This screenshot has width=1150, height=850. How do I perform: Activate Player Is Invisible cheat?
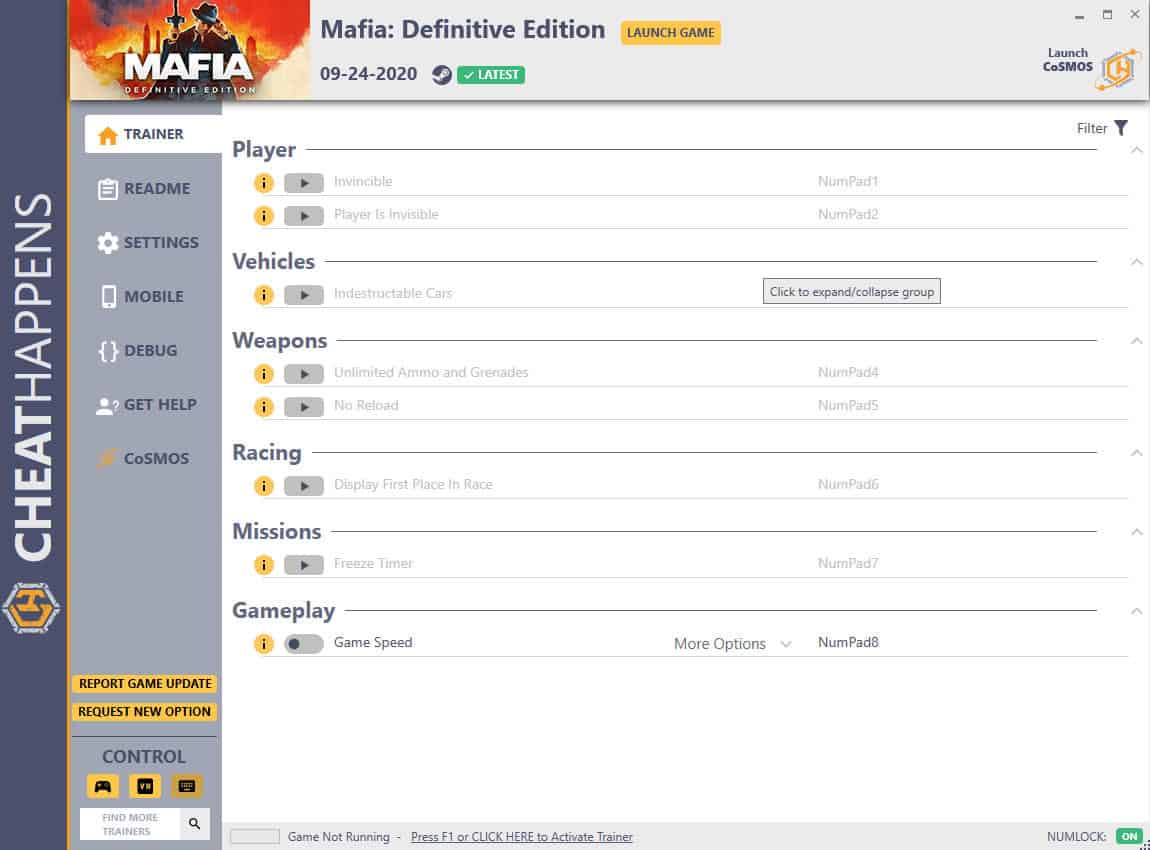304,216
